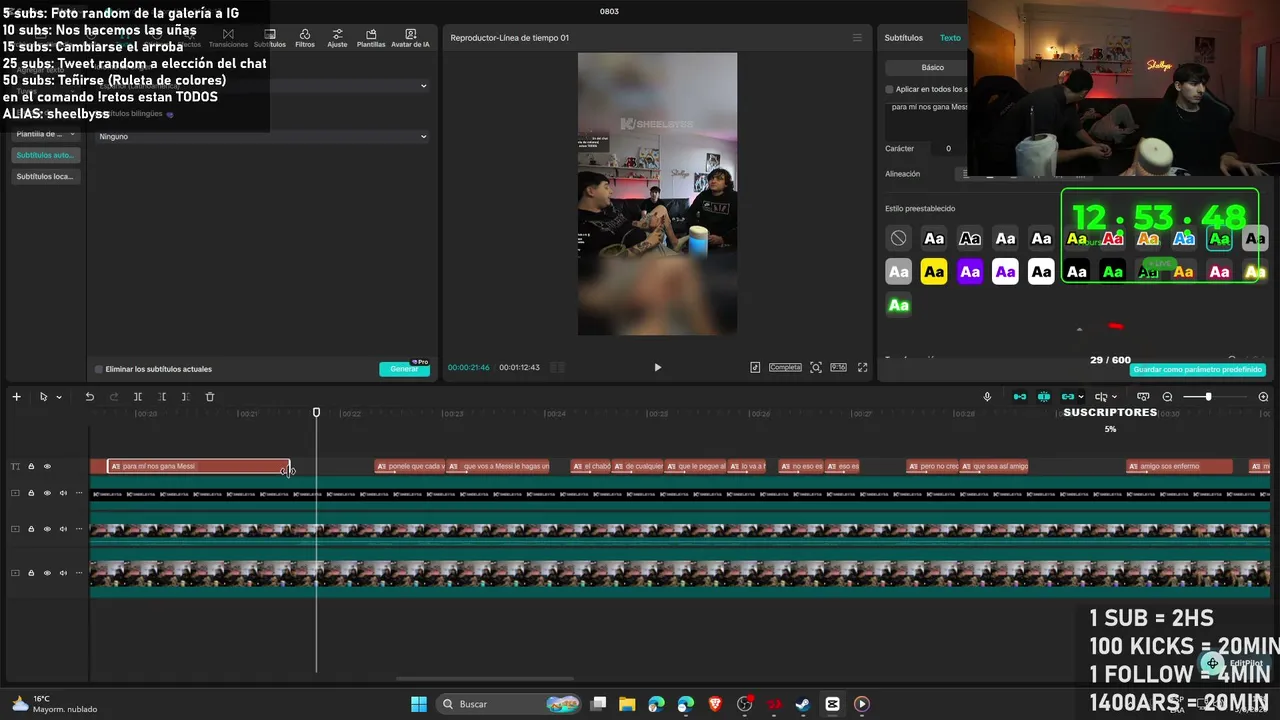1280x720 pixels.
Task: Open the player panel hamburger menu
Action: (x=857, y=38)
